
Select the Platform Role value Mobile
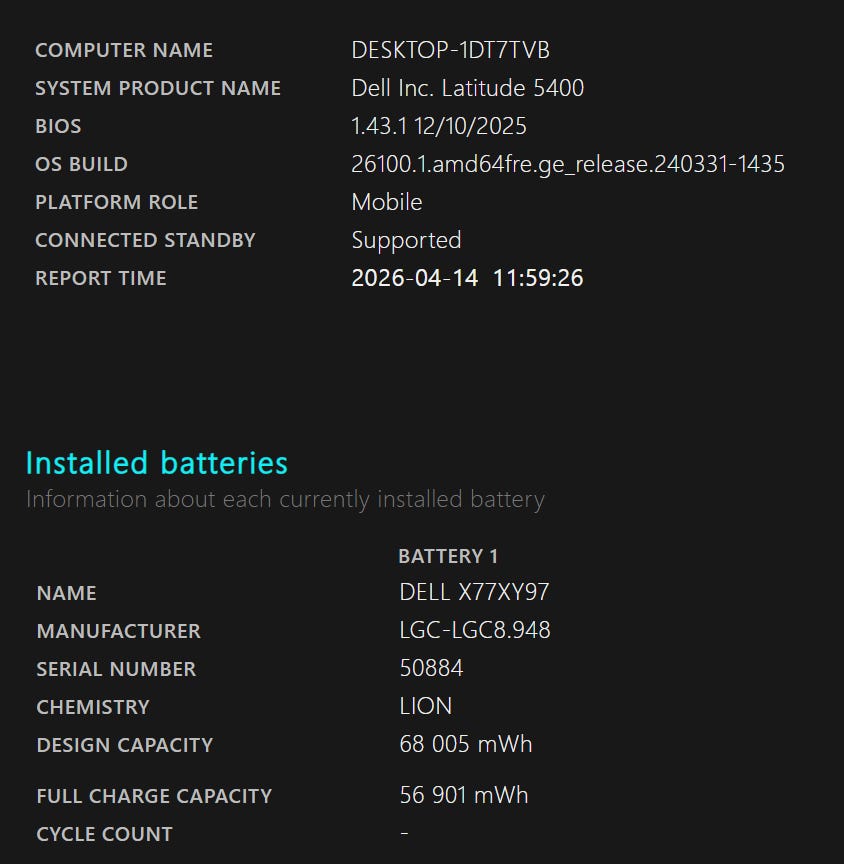pos(386,202)
